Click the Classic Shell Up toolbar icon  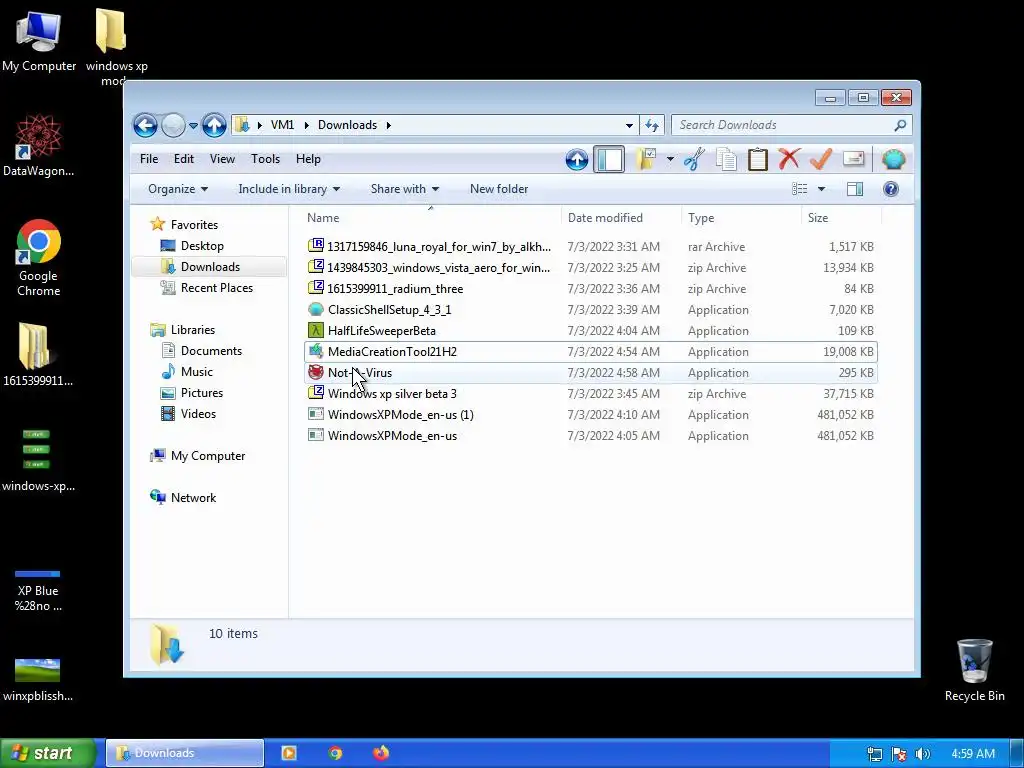pos(577,159)
